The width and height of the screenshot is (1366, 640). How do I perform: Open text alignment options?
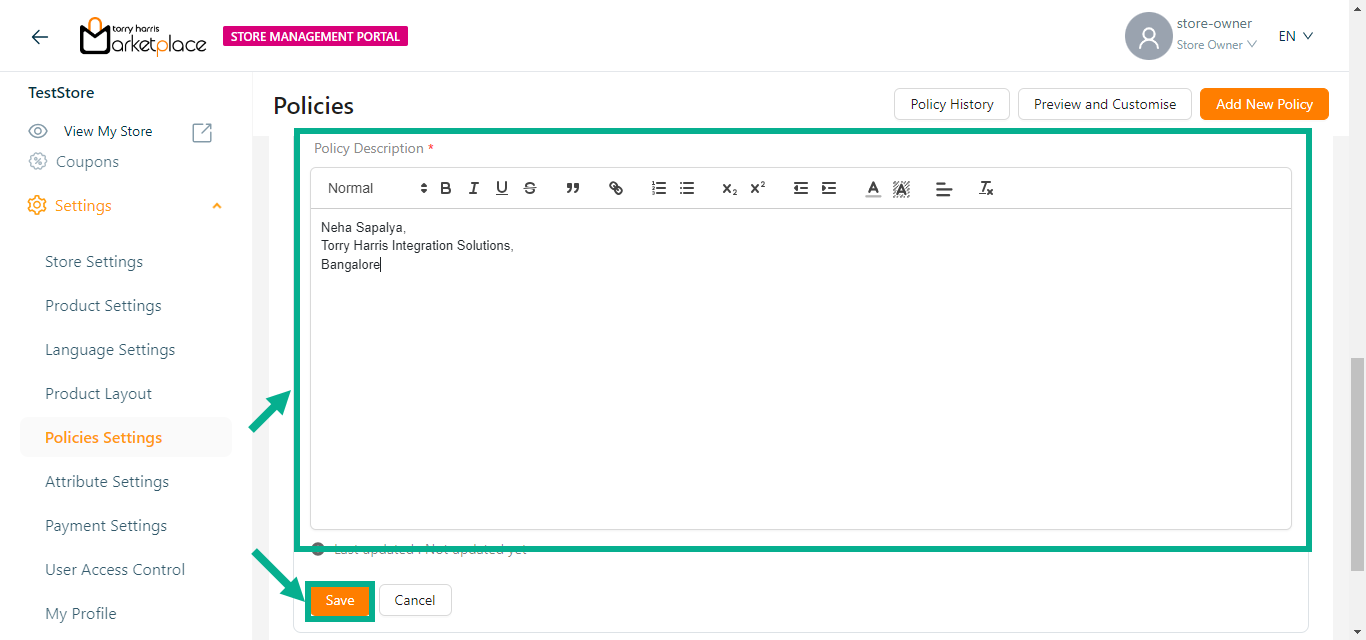[944, 188]
